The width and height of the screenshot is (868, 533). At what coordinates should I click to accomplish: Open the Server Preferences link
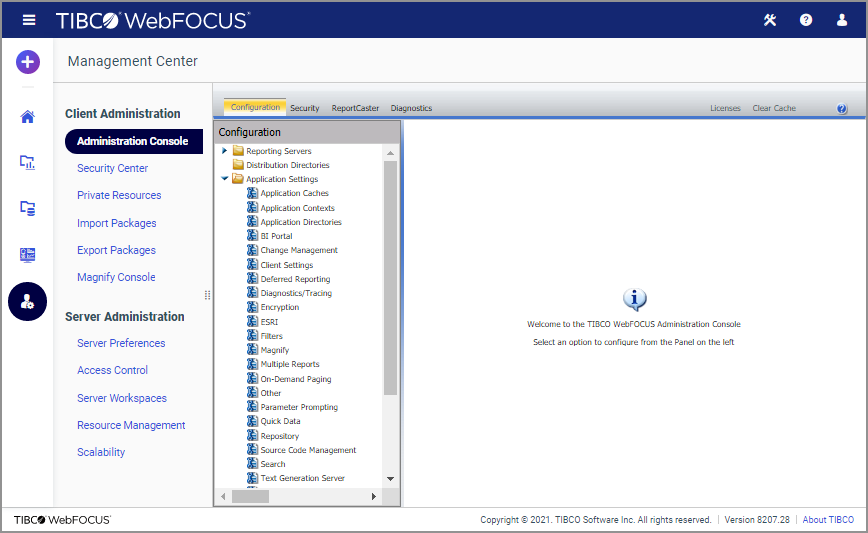click(121, 343)
